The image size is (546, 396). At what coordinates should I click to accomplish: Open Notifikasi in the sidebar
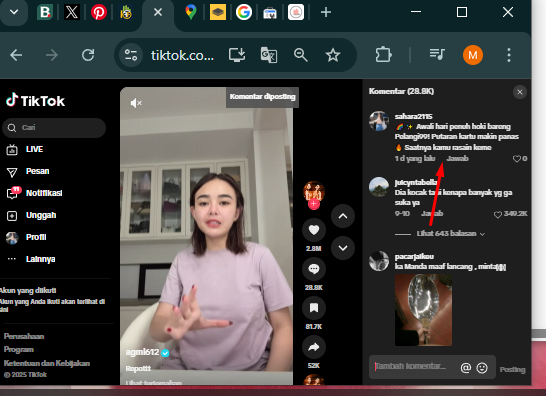34,193
